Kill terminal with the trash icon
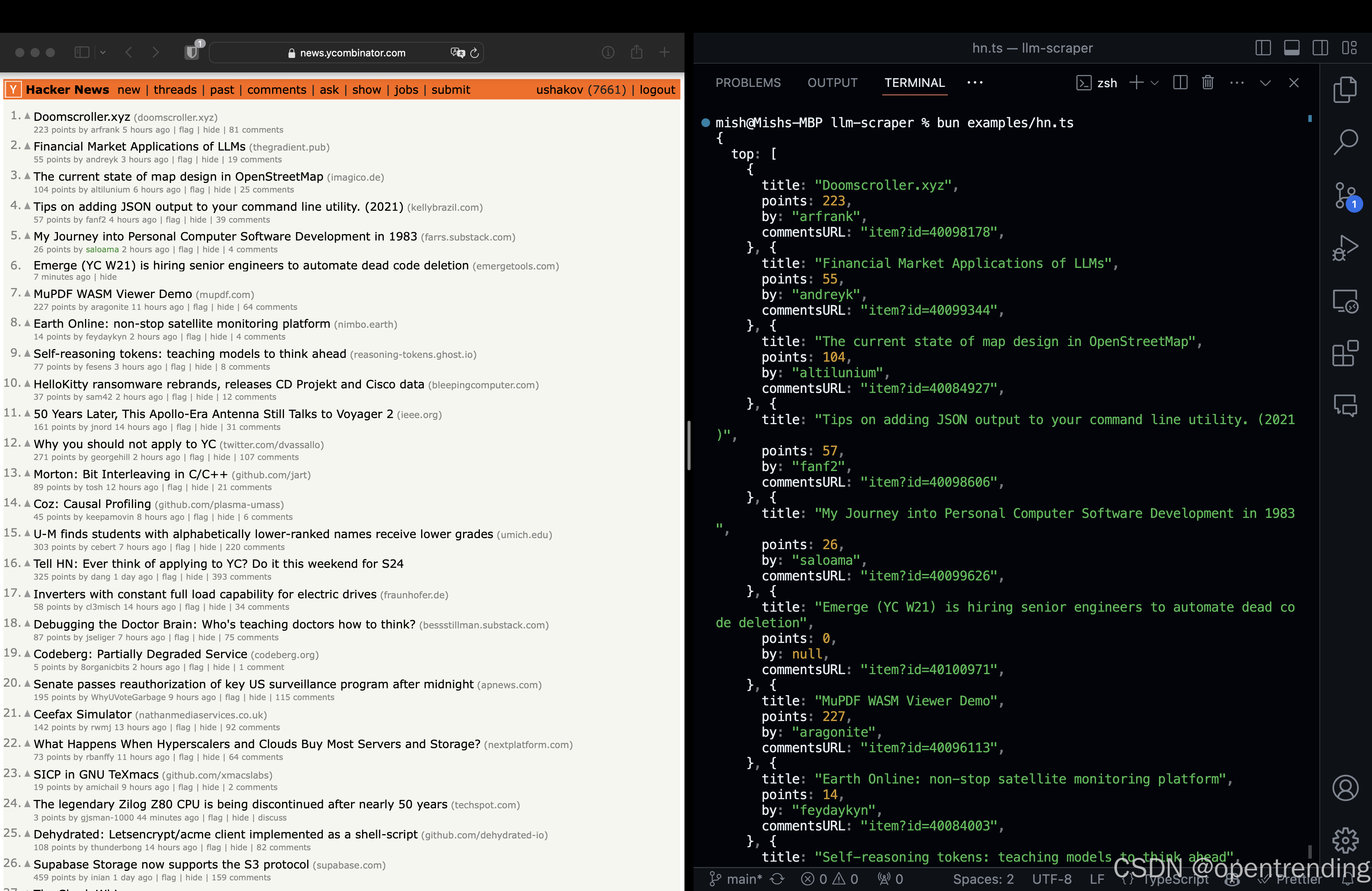This screenshot has width=1372, height=891. coord(1208,83)
